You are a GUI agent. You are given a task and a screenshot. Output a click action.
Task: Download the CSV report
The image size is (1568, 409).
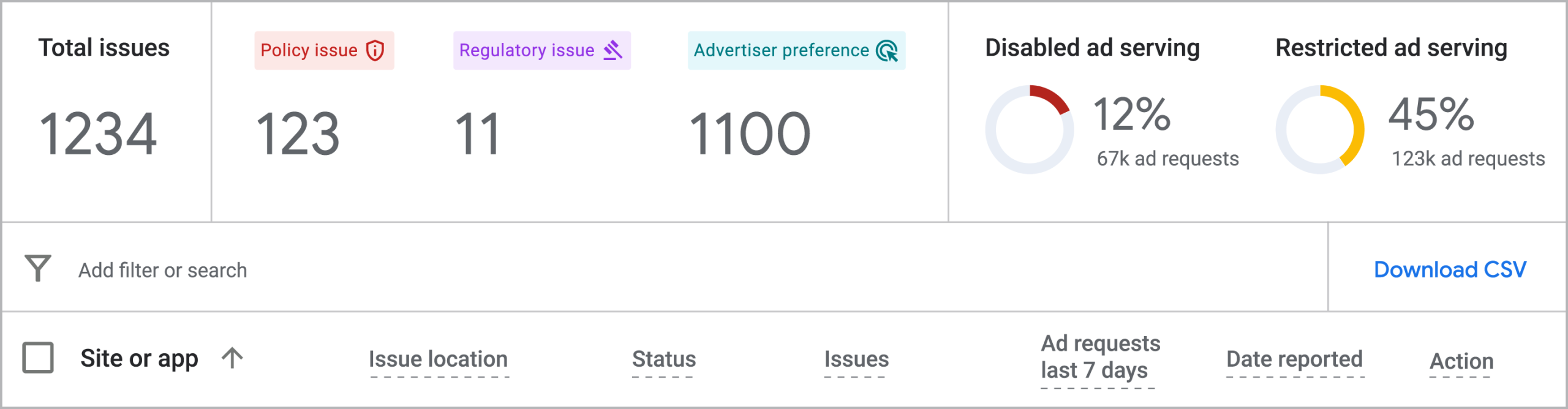coord(1450,269)
